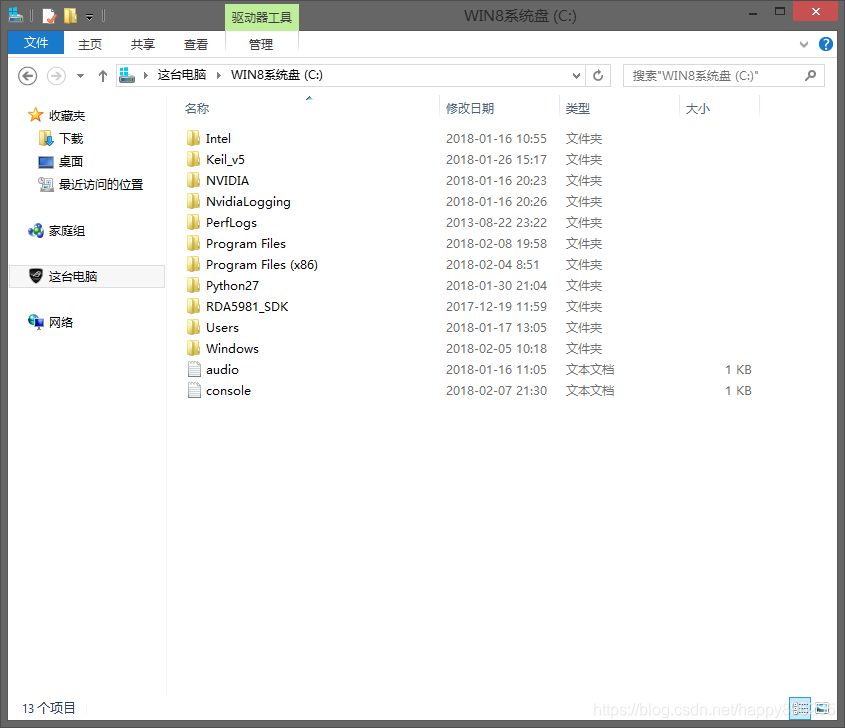This screenshot has height=728, width=845.
Task: Select 家庭组 in the navigation pane
Action: tap(67, 231)
